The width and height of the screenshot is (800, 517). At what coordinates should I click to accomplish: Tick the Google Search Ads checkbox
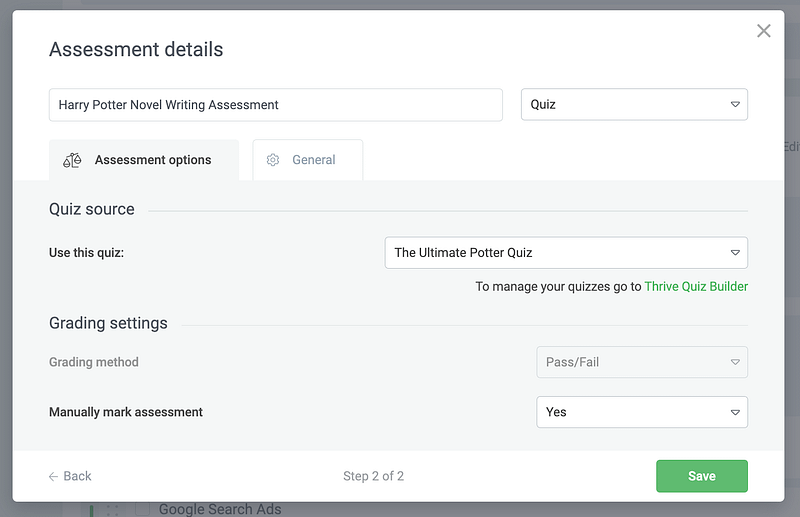pyautogui.click(x=142, y=510)
